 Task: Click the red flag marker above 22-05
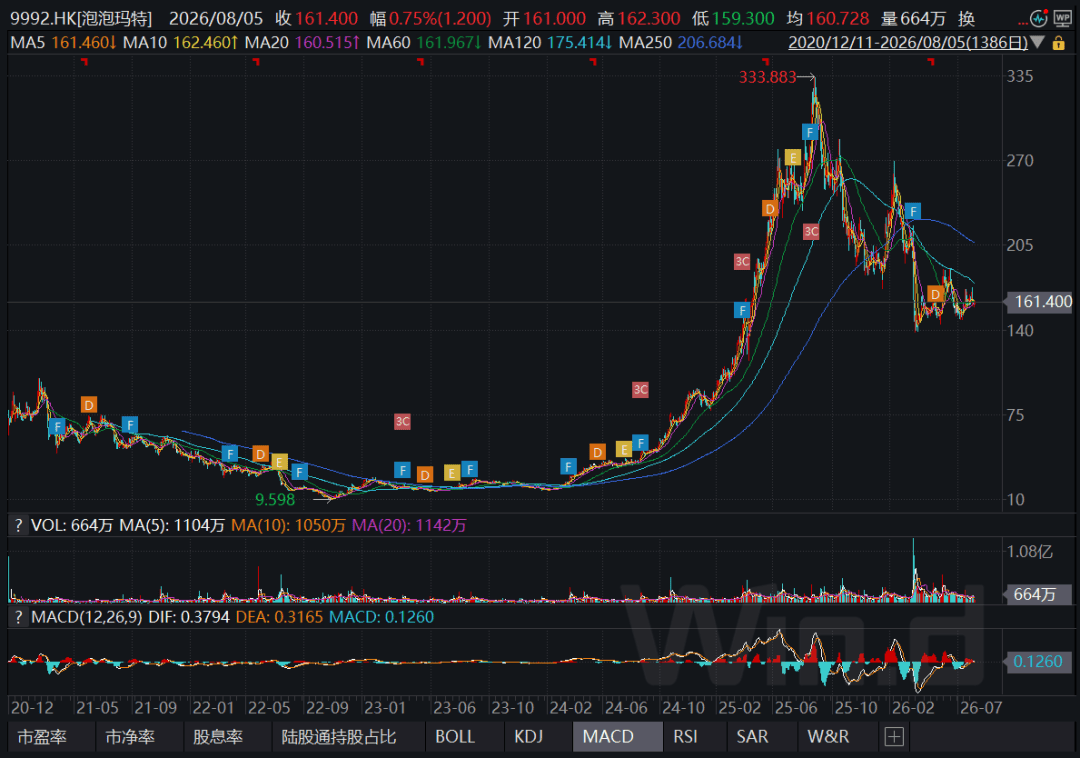coord(256,62)
